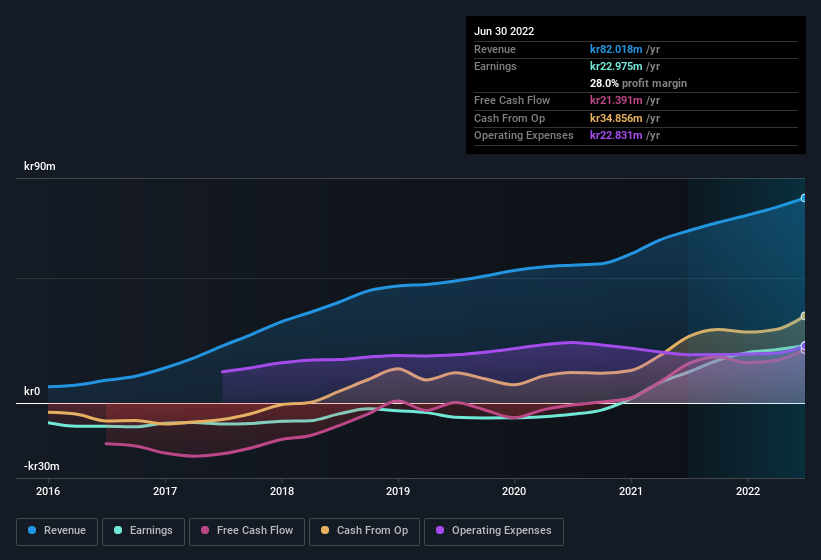Click the Revenue label in the tooltip
Image resolution: width=821 pixels, height=560 pixels.
click(495, 49)
